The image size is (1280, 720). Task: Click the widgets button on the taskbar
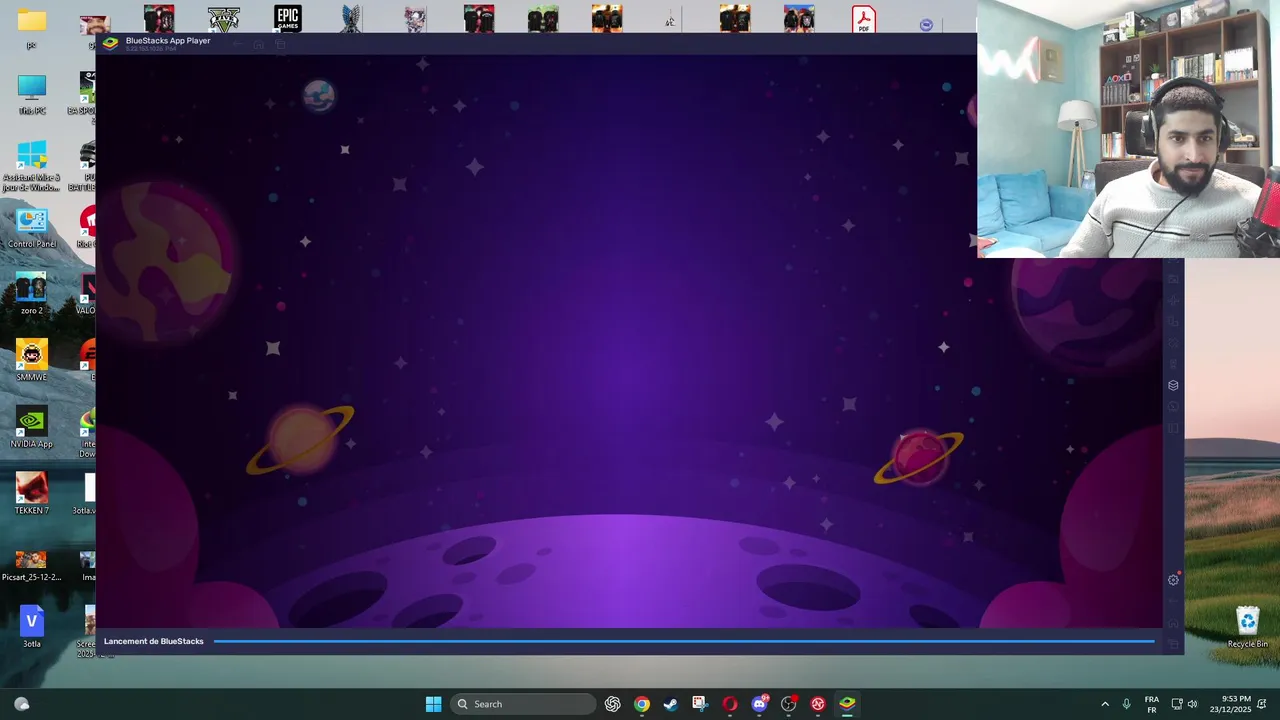tap(22, 704)
